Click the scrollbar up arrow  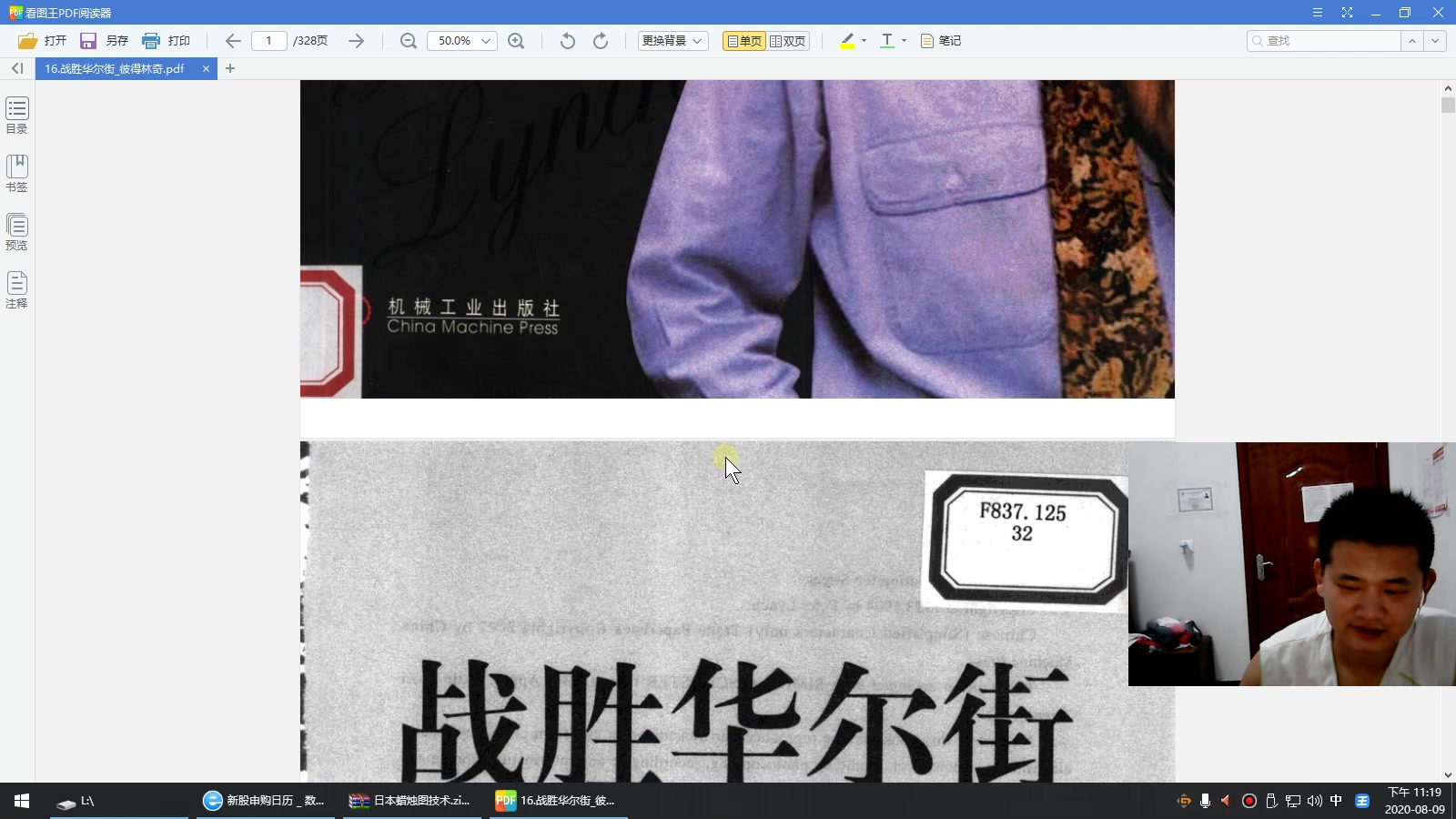coord(1448,88)
